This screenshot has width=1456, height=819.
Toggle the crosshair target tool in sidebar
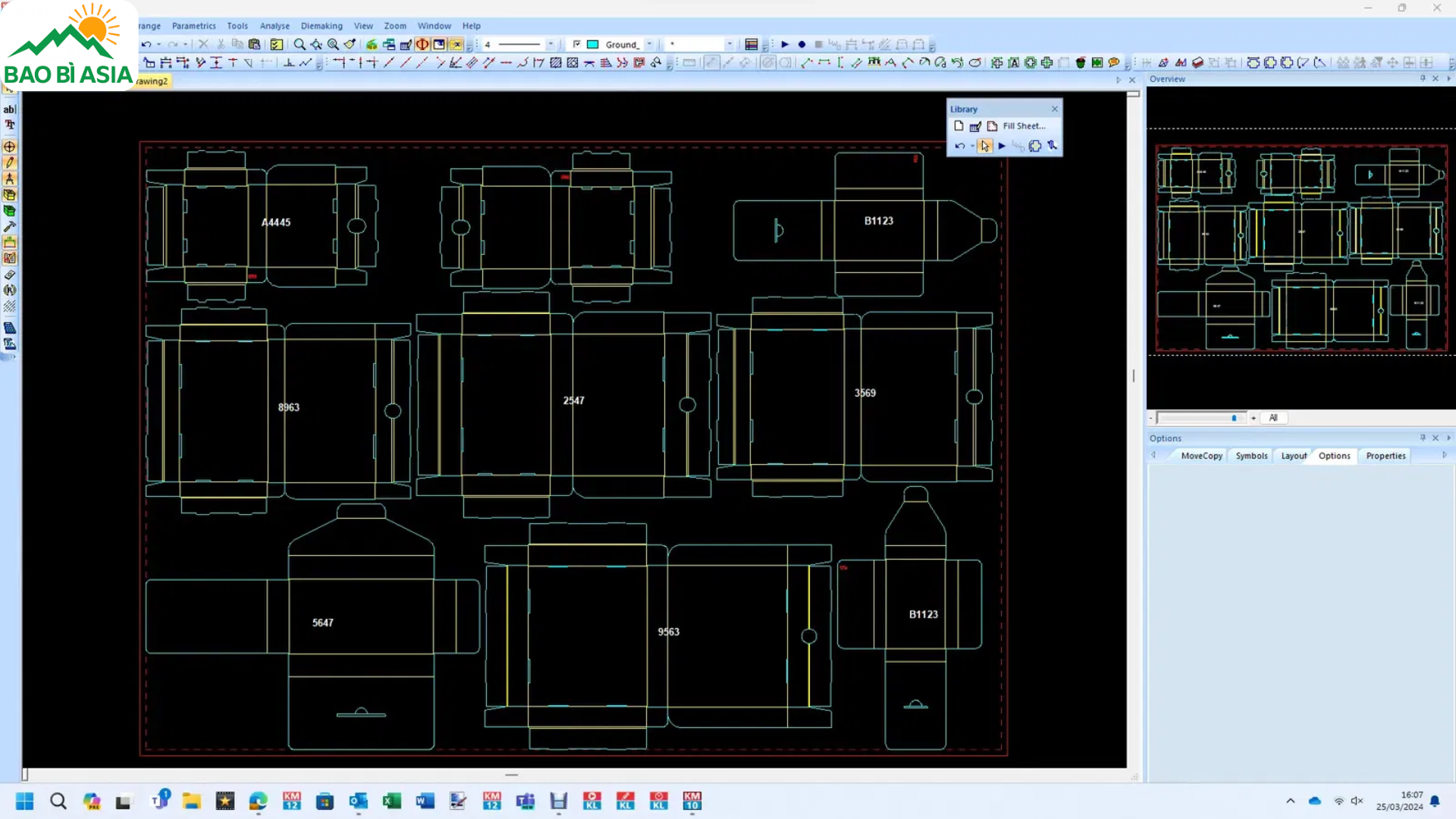10,146
